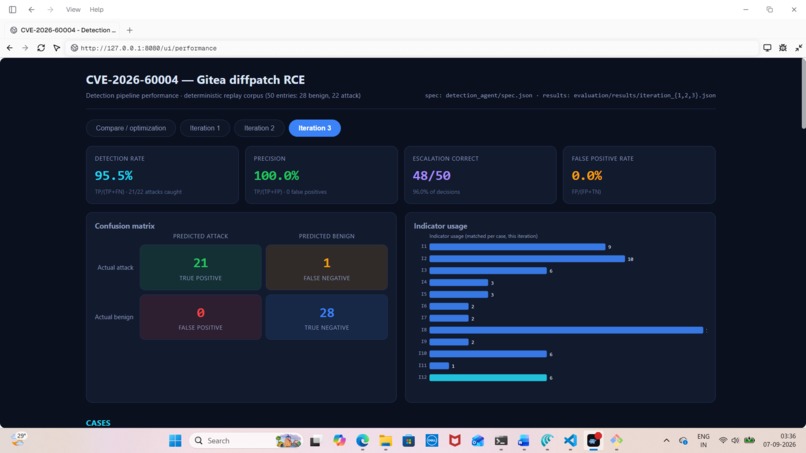Open Wi-Fi network settings in tray
This screenshot has height=453, width=806.
[723, 441]
